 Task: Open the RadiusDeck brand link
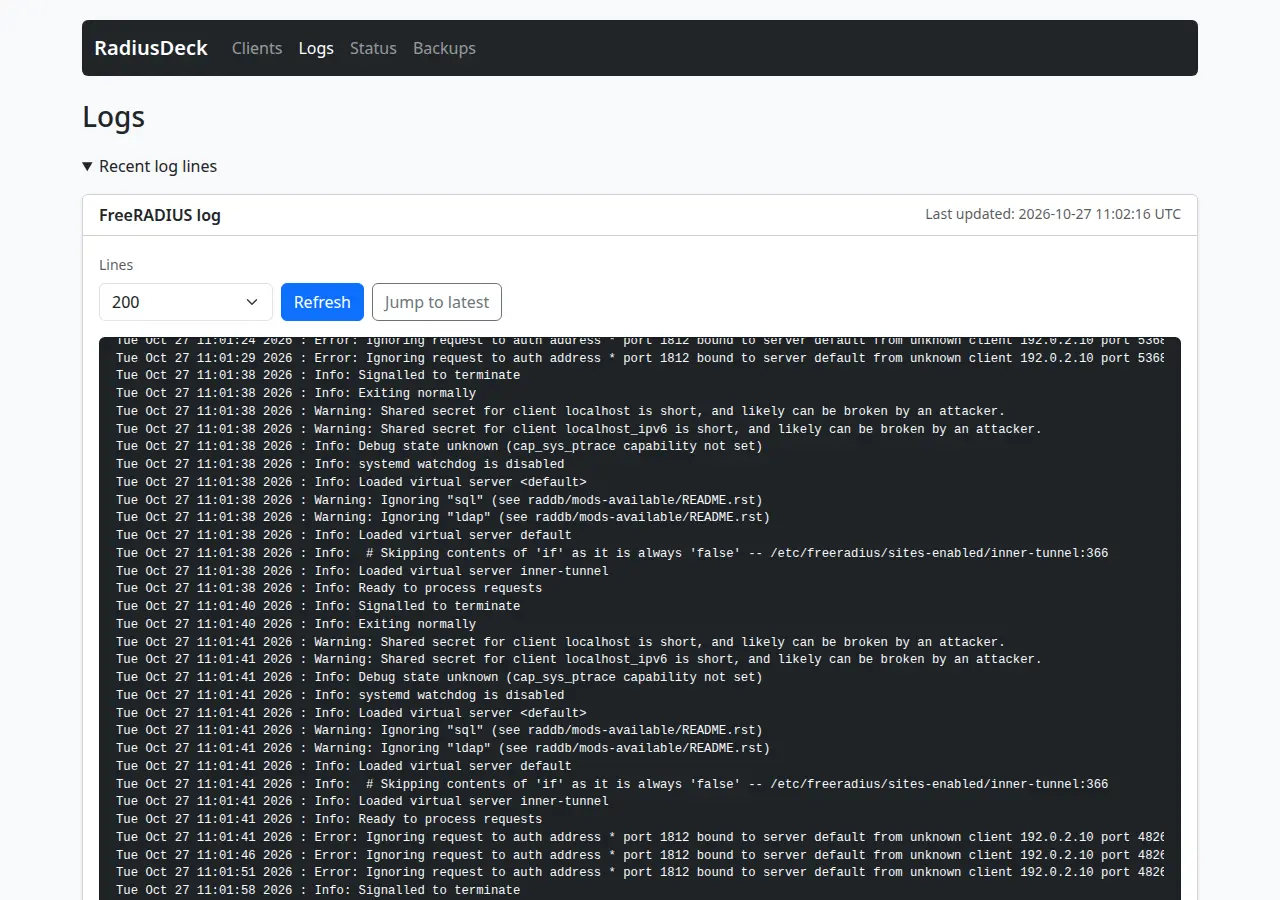pyautogui.click(x=151, y=48)
